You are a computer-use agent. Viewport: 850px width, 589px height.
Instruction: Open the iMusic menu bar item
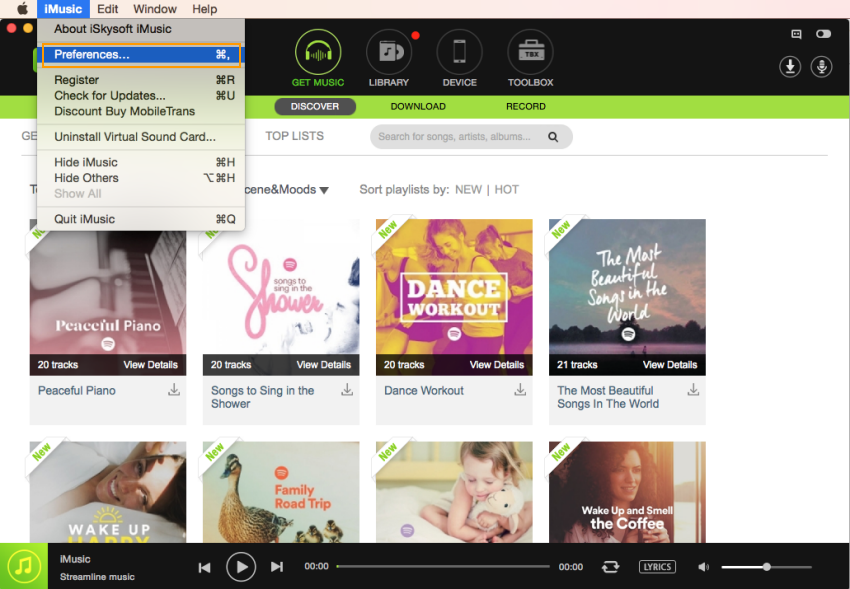[x=63, y=9]
